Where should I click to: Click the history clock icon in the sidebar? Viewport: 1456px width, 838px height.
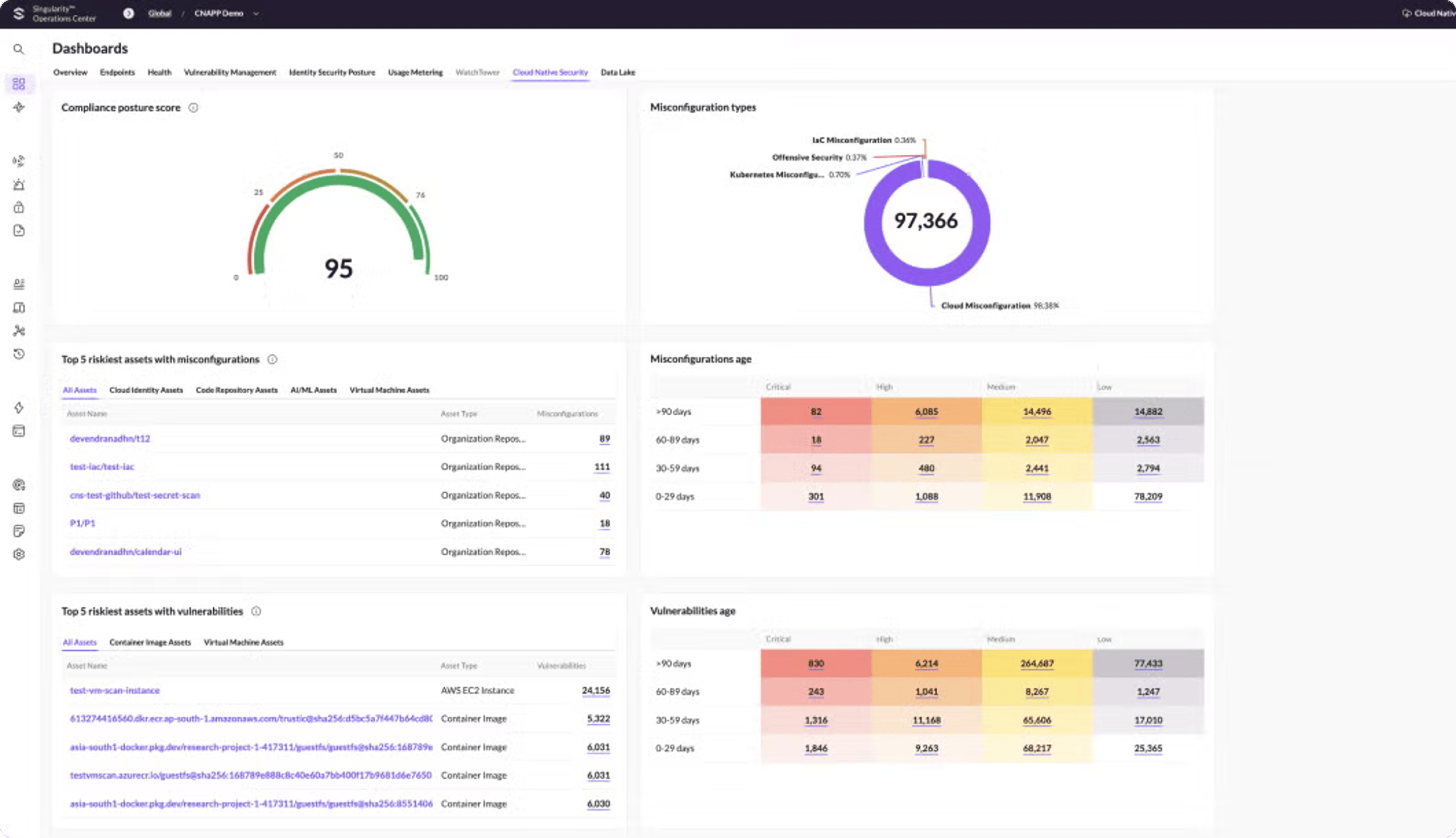pyautogui.click(x=19, y=354)
